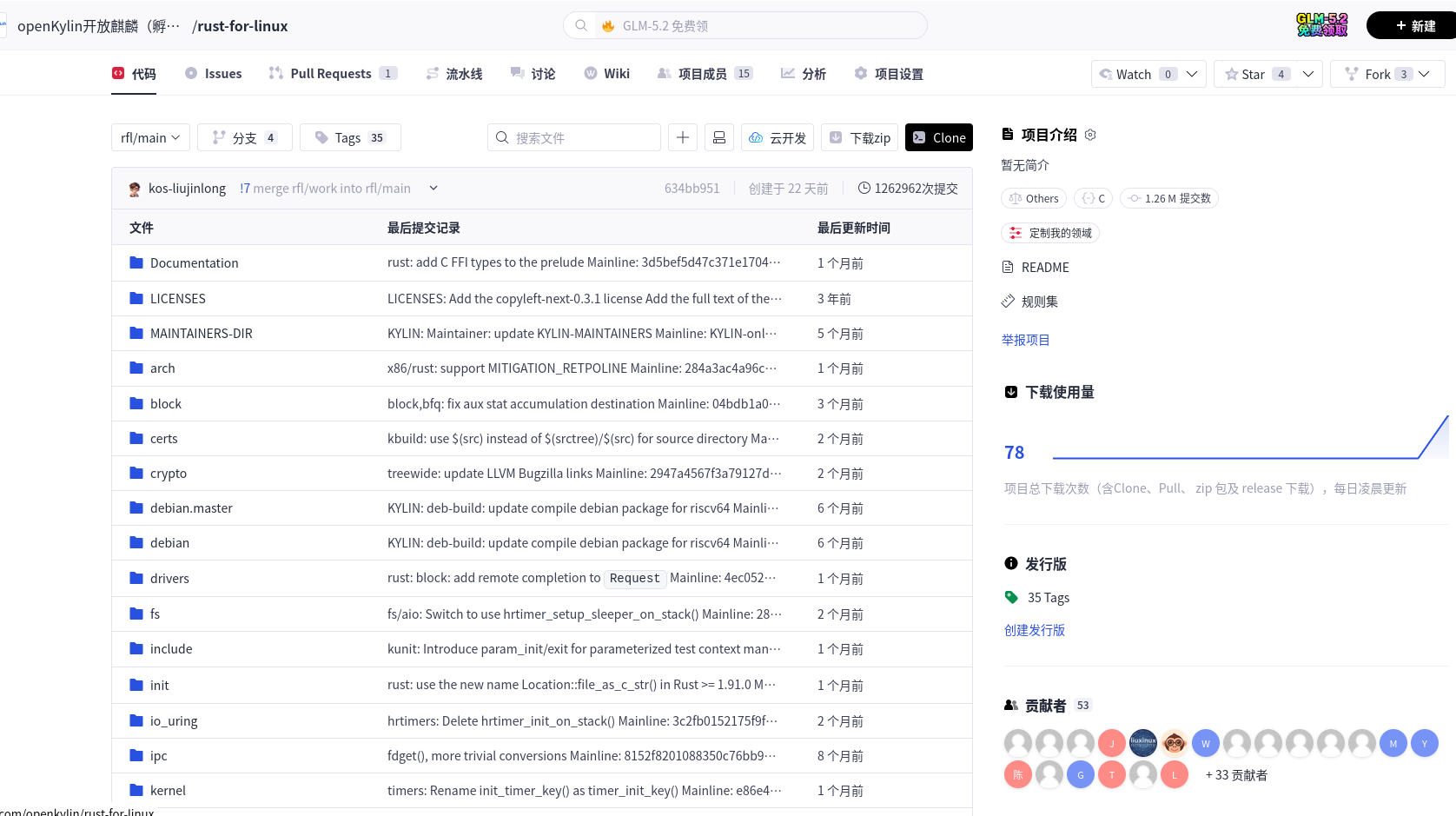Open the rfl/main branch dropdown
1456x816 pixels.
tap(150, 137)
